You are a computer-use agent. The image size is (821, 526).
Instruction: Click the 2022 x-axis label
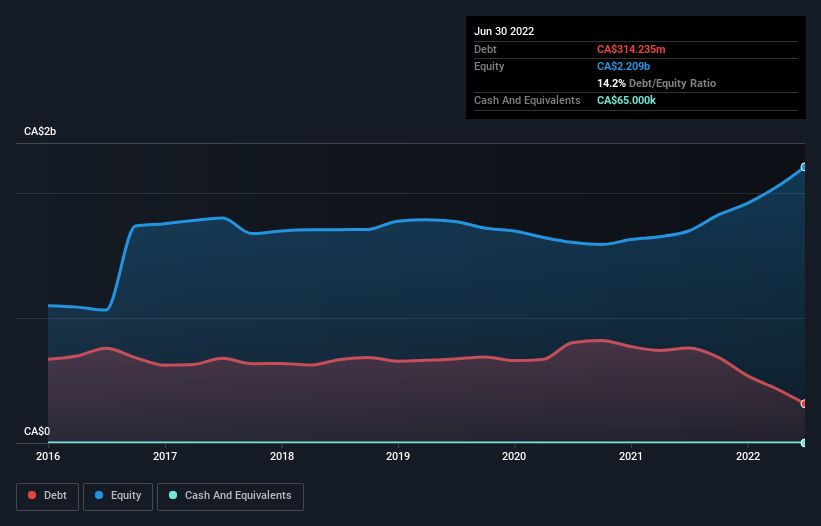pos(748,456)
